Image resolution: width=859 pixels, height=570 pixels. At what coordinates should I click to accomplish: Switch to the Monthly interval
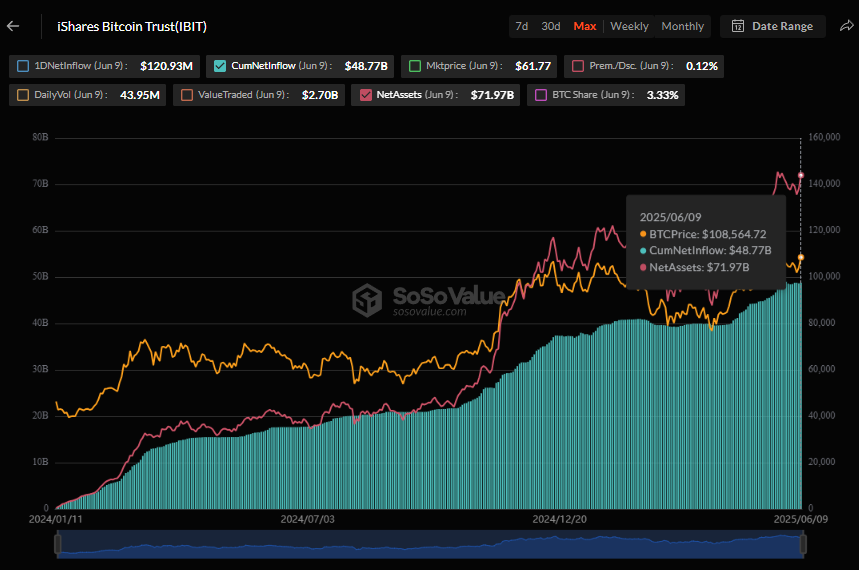pyautogui.click(x=682, y=26)
